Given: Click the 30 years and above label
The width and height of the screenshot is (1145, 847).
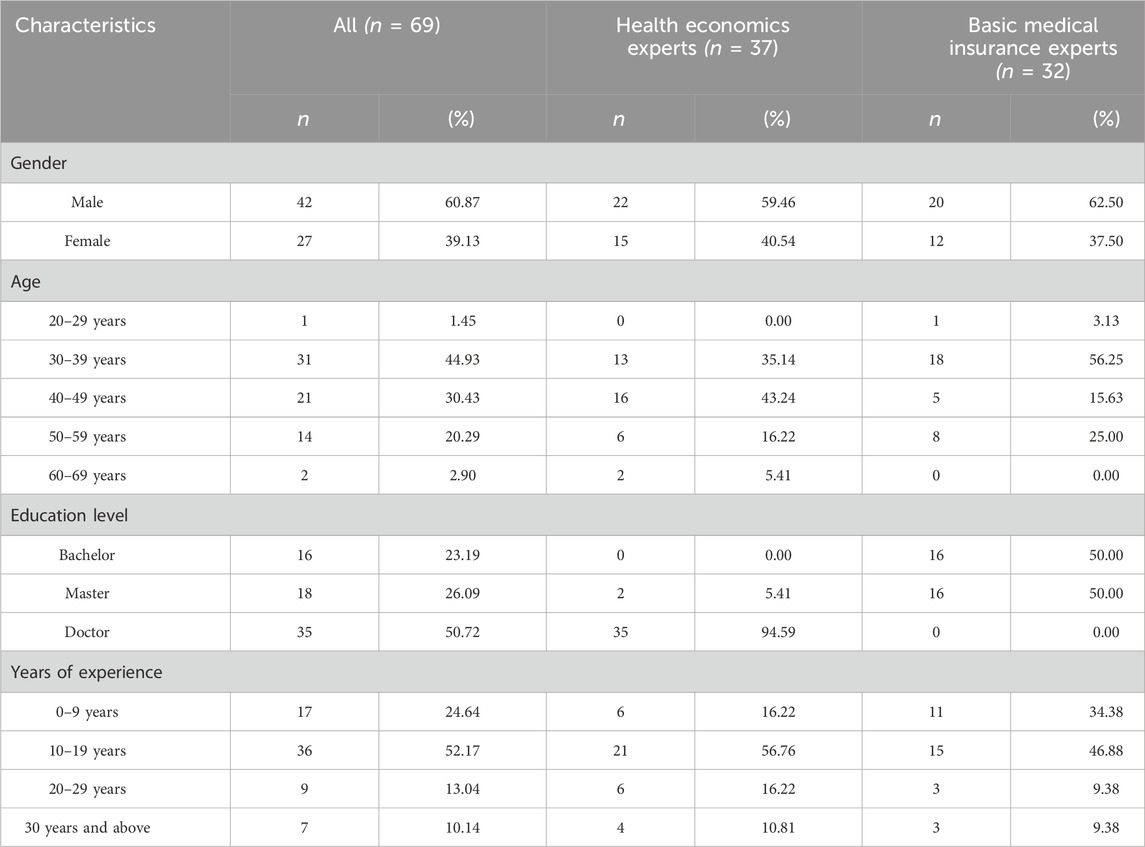Looking at the screenshot, I should tap(87, 828).
